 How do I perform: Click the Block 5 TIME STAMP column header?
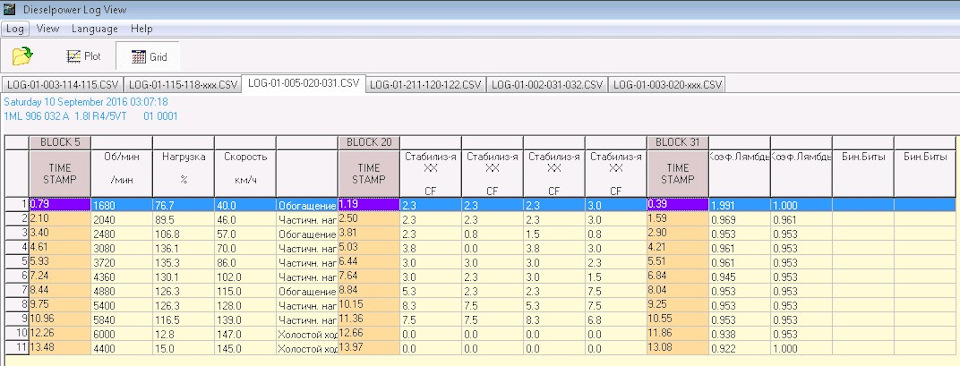tap(60, 173)
